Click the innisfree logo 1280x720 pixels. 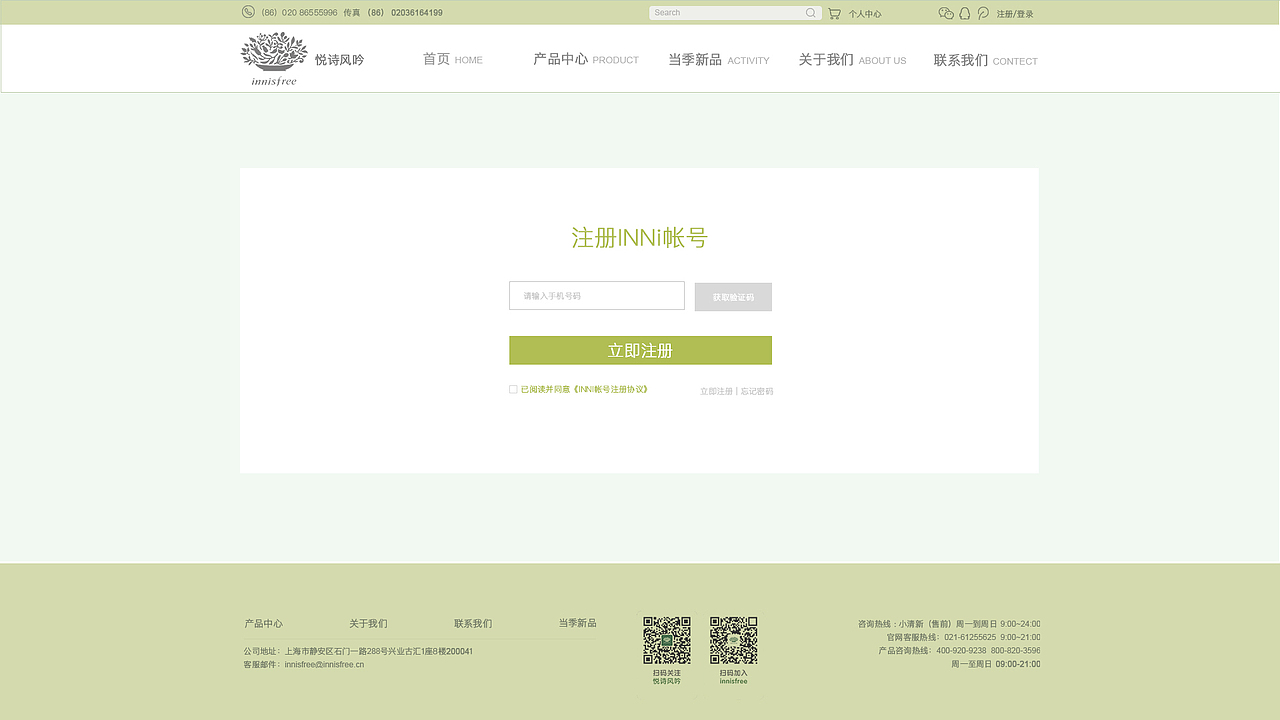point(273,57)
